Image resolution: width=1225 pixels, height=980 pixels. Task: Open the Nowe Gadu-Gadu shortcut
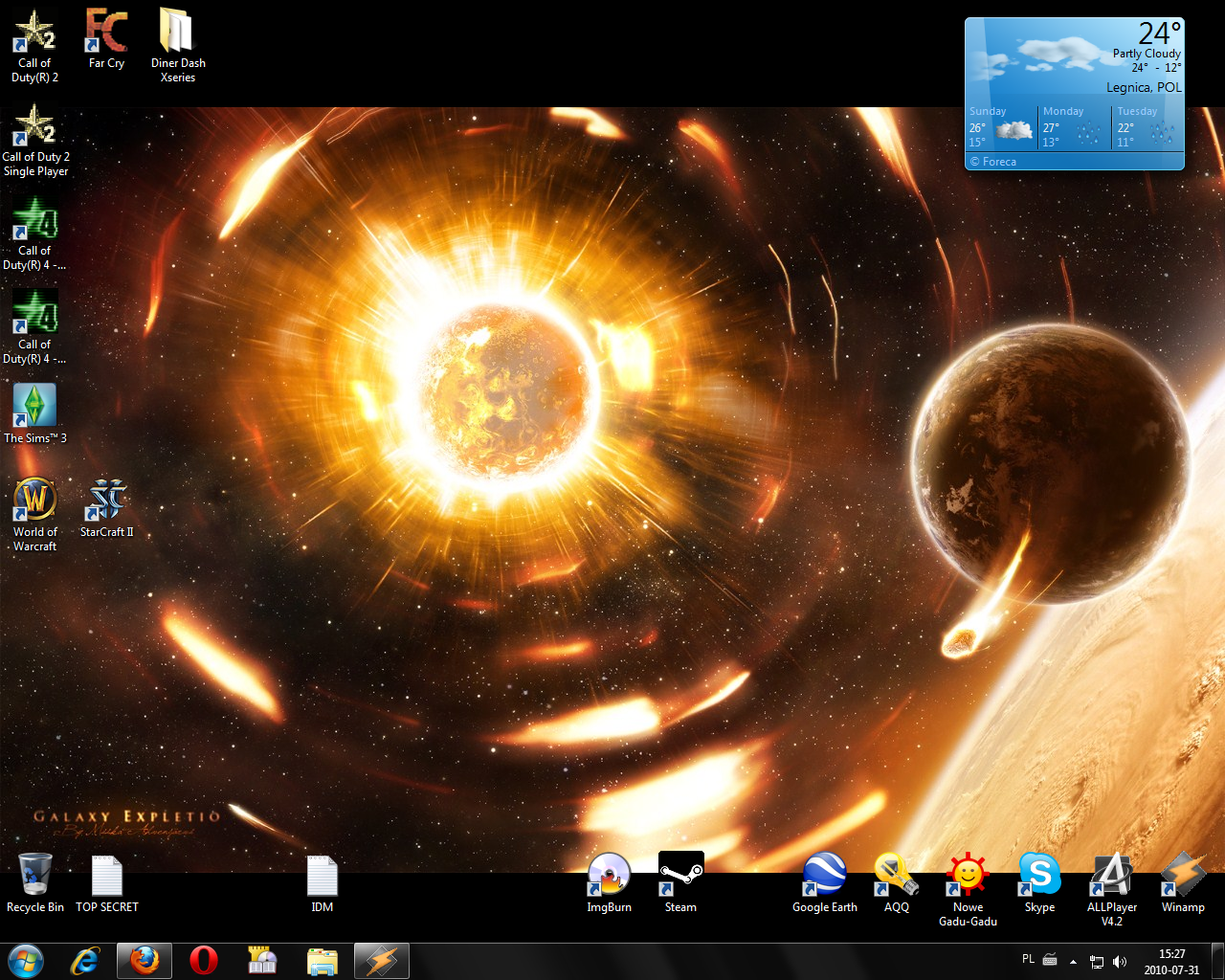pos(968,889)
